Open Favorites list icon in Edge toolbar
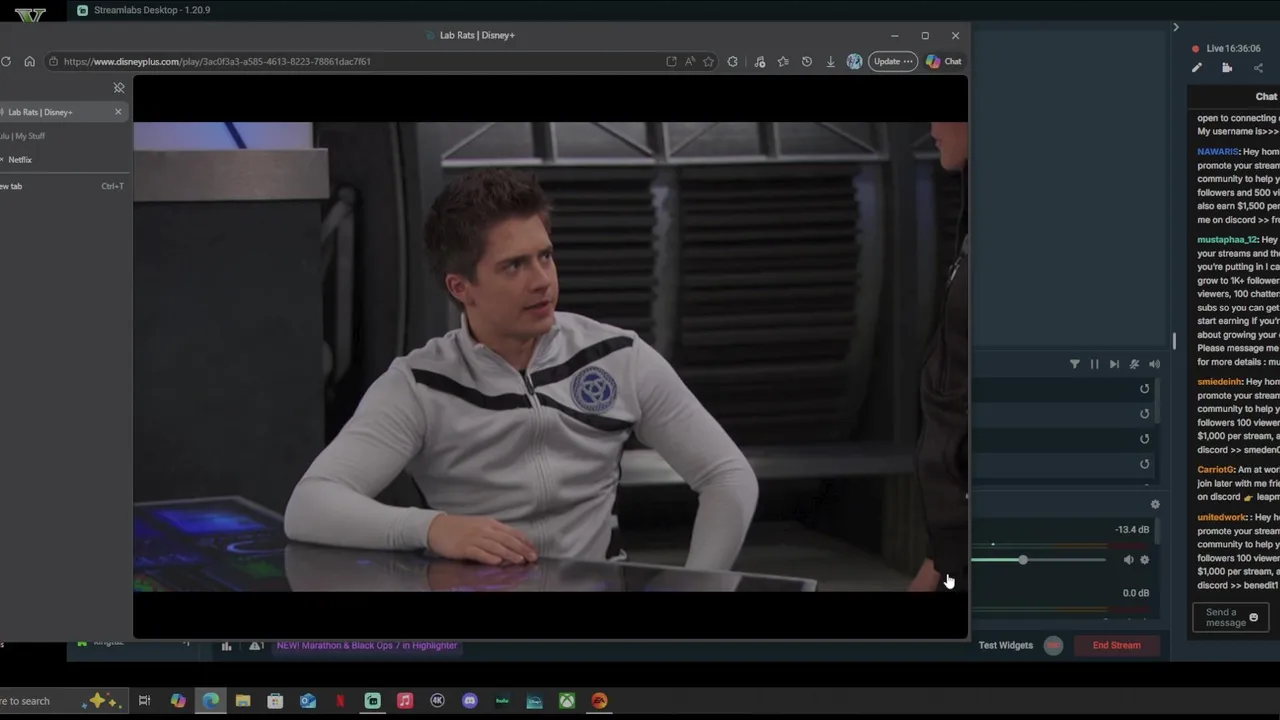This screenshot has width=1280, height=720. [x=783, y=61]
